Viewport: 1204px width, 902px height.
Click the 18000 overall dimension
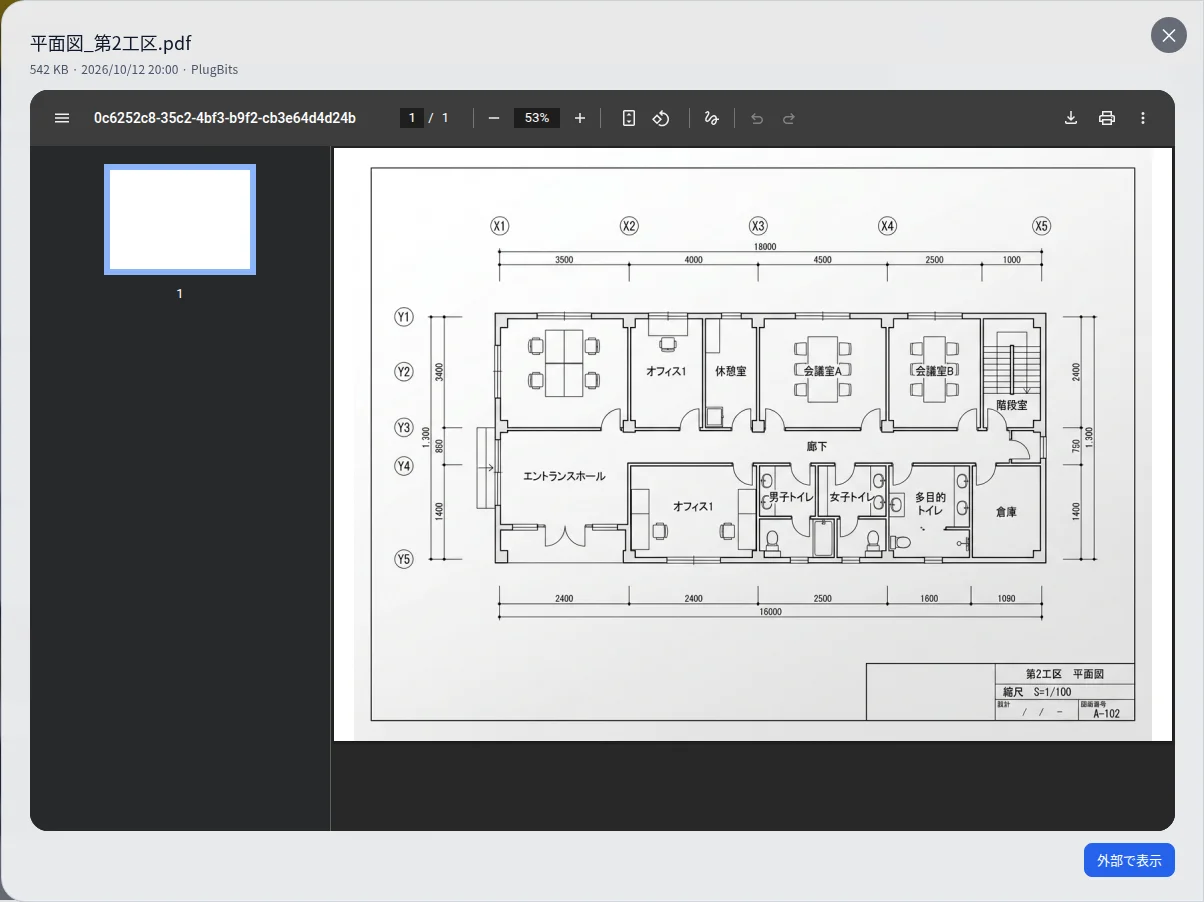(765, 247)
